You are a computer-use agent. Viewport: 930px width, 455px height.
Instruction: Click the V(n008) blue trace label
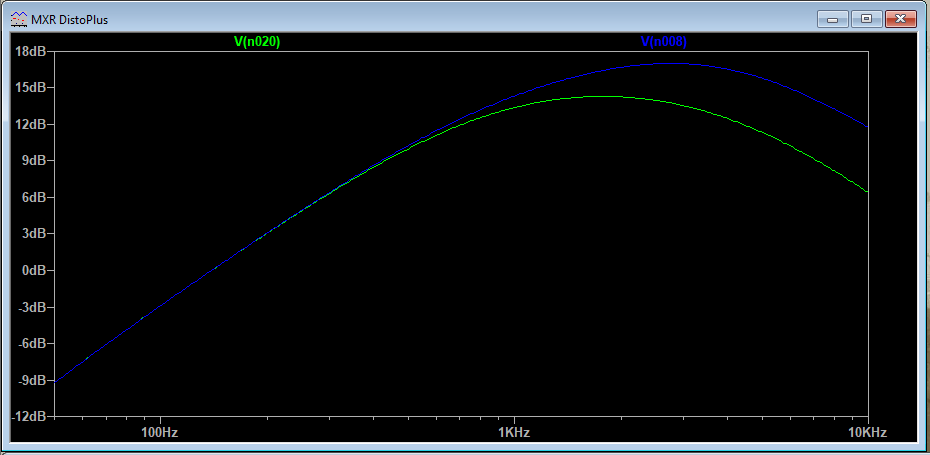point(664,42)
